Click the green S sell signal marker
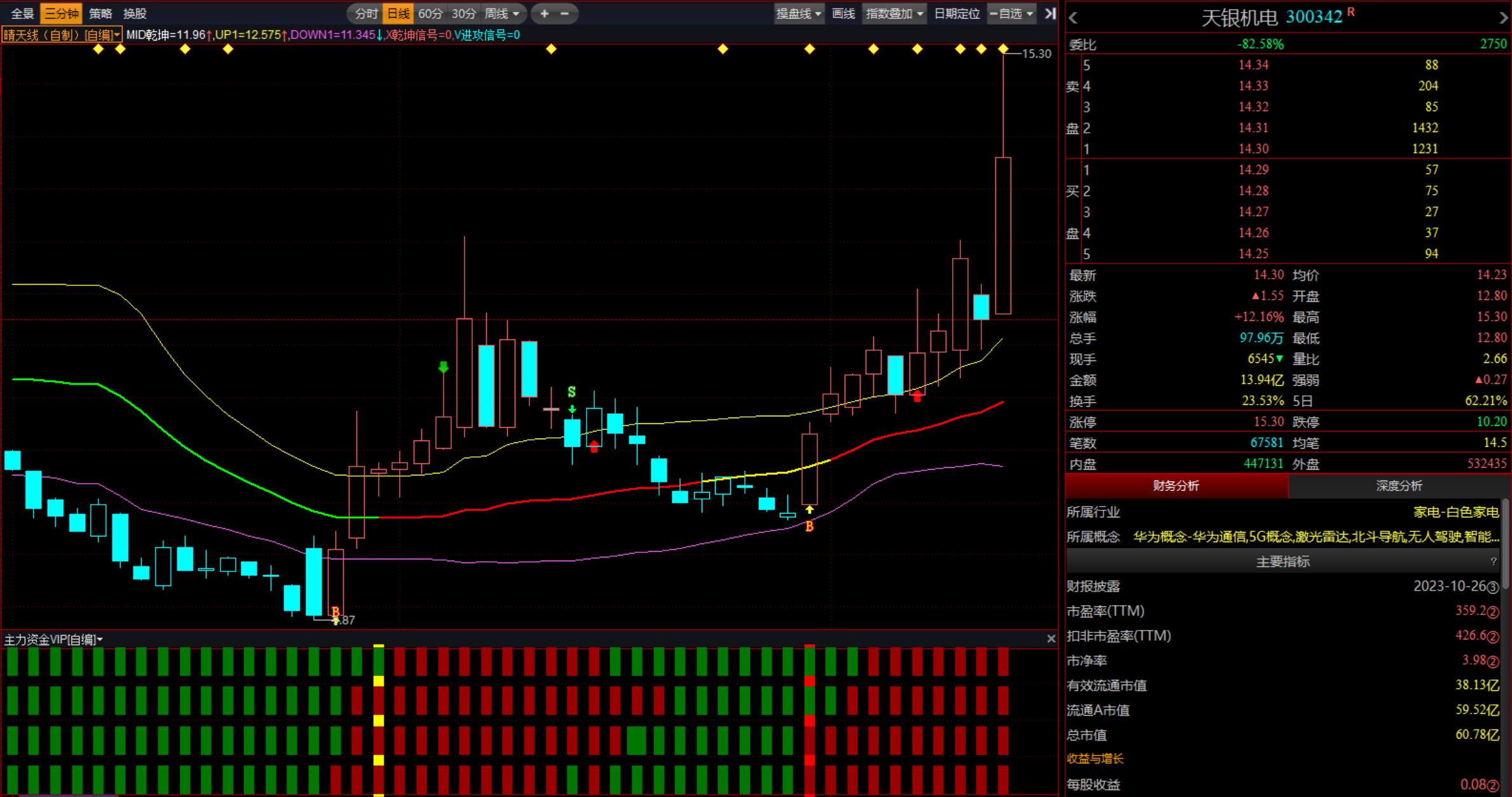The height and width of the screenshot is (797, 1512). tap(571, 392)
